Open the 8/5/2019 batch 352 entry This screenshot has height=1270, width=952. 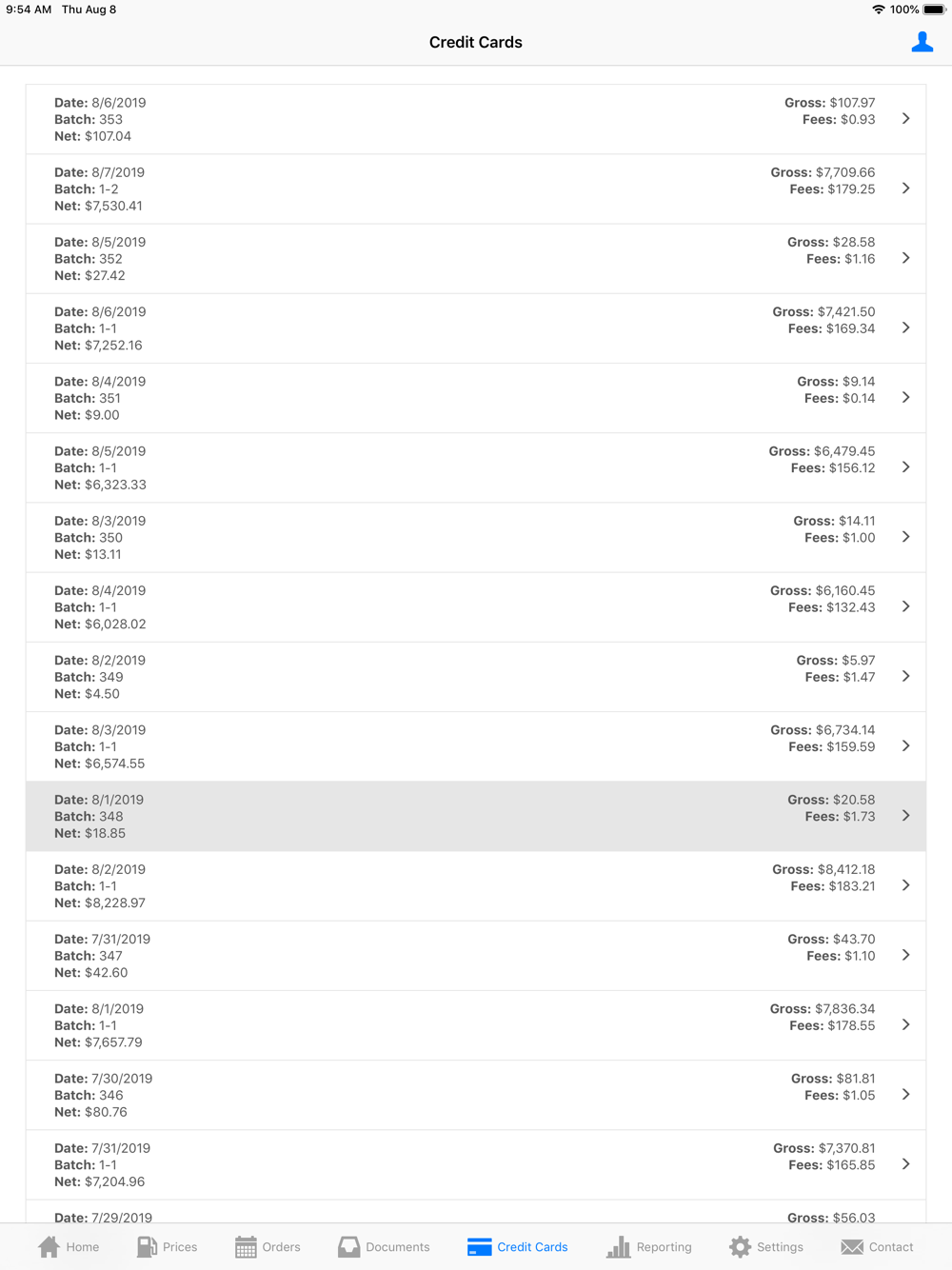click(x=476, y=259)
